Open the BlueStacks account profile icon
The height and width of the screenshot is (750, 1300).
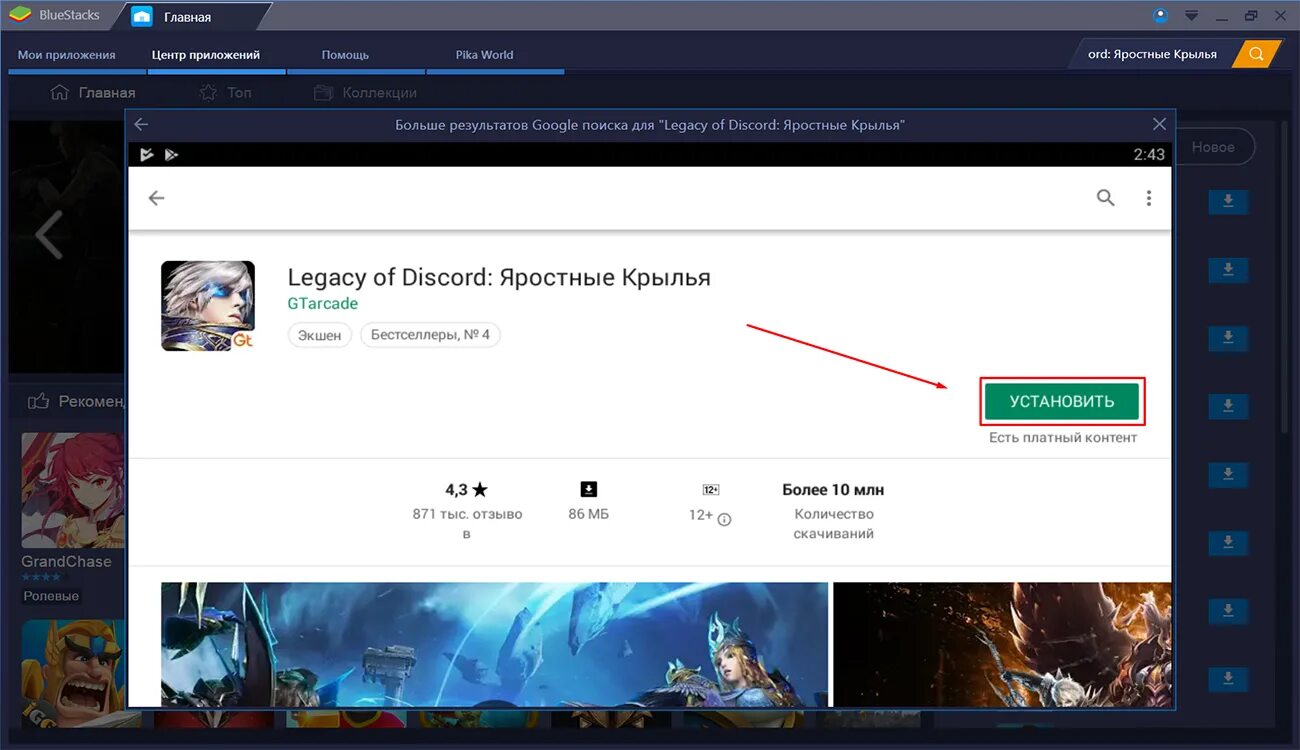tap(1160, 15)
